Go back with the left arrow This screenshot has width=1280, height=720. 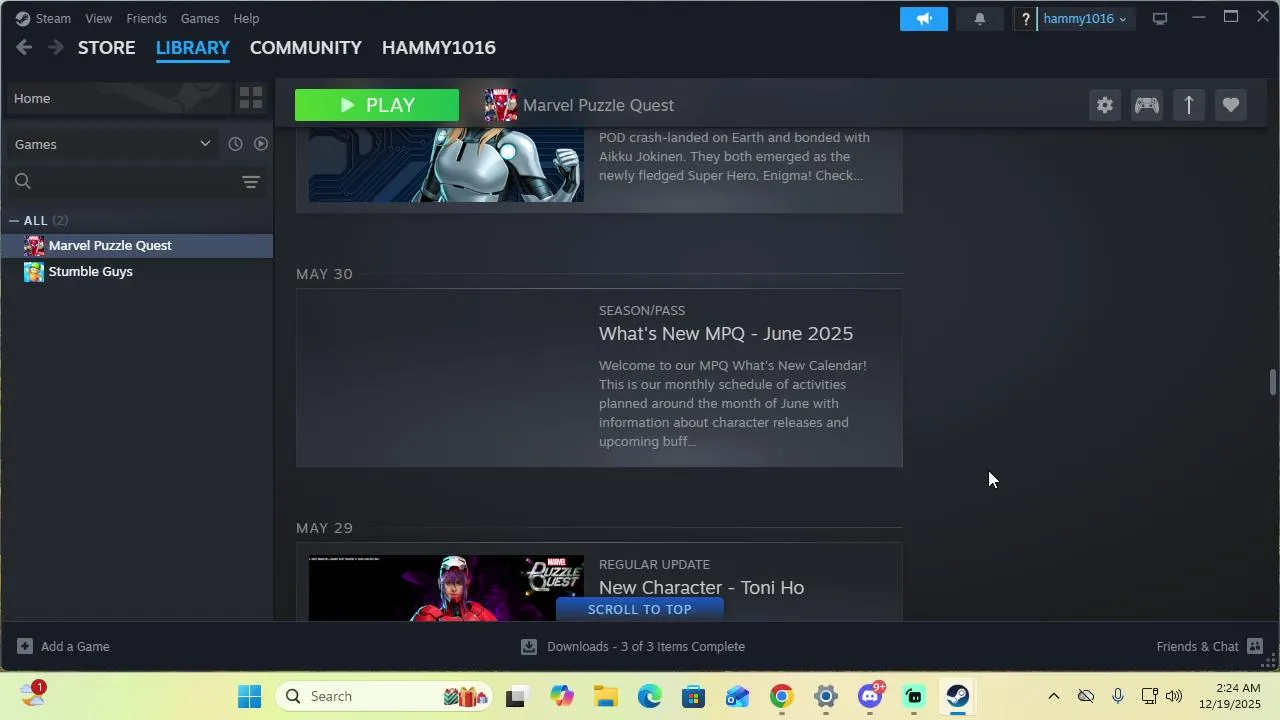pyautogui.click(x=24, y=47)
